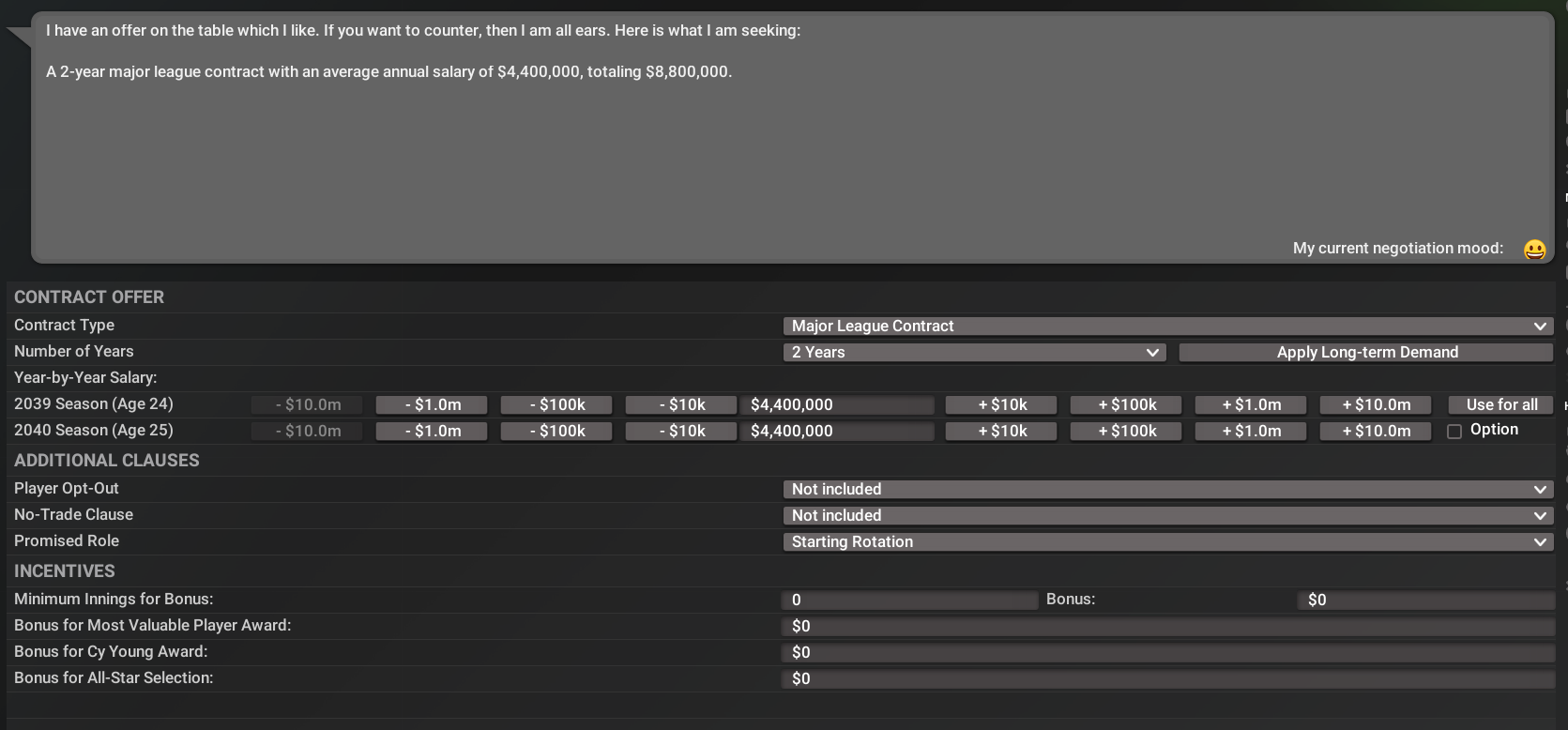
Task: Click the Most Valuable Player bonus field
Action: pos(1167,626)
